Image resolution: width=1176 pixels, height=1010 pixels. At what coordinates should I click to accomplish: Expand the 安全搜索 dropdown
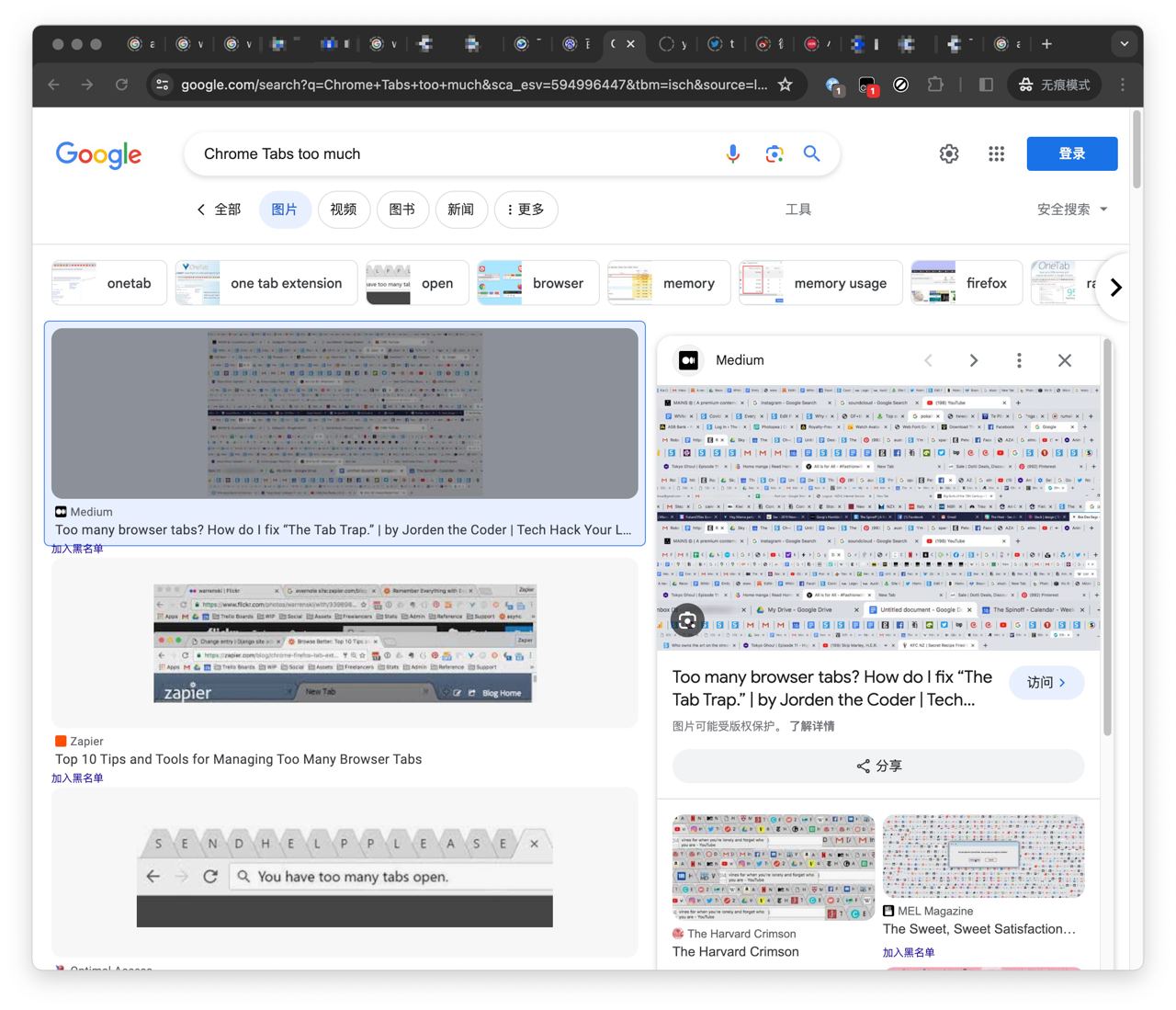[1072, 210]
